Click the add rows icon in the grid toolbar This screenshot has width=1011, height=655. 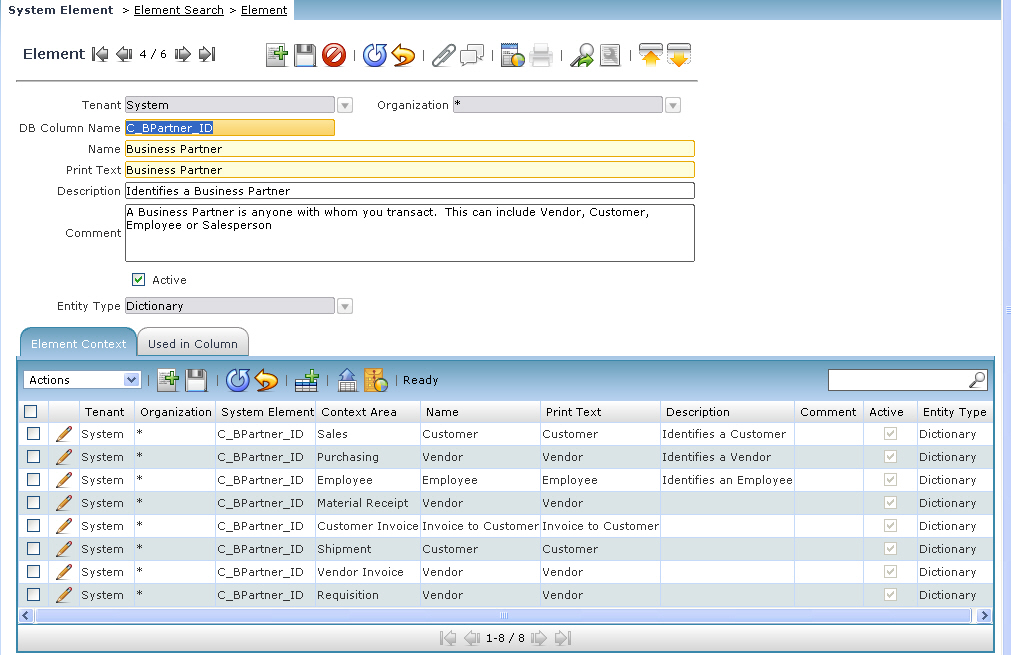tap(307, 380)
